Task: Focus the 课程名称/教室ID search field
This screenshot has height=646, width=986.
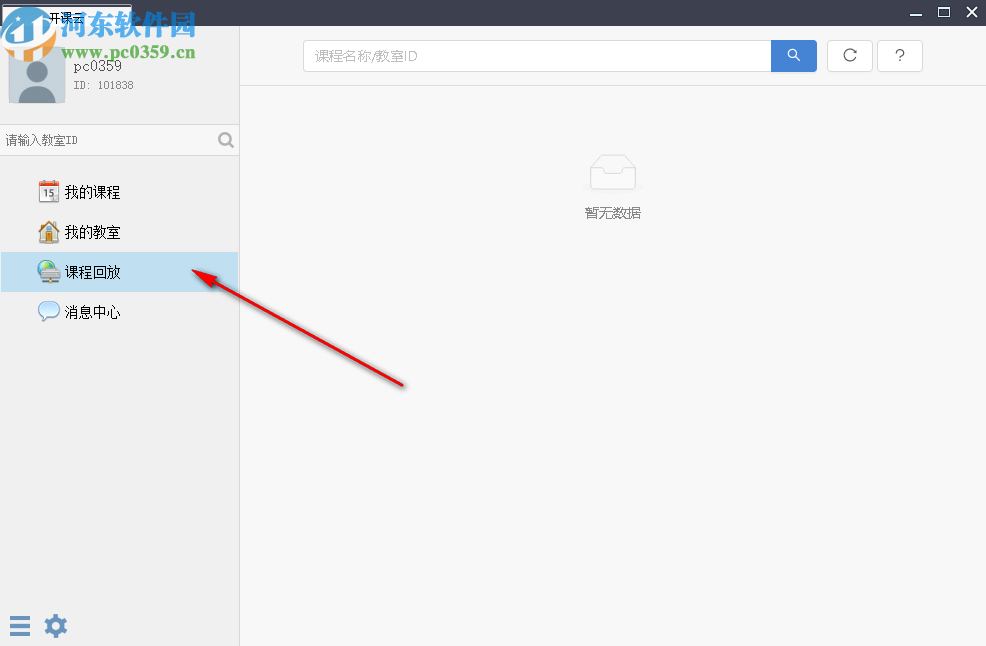Action: 537,56
